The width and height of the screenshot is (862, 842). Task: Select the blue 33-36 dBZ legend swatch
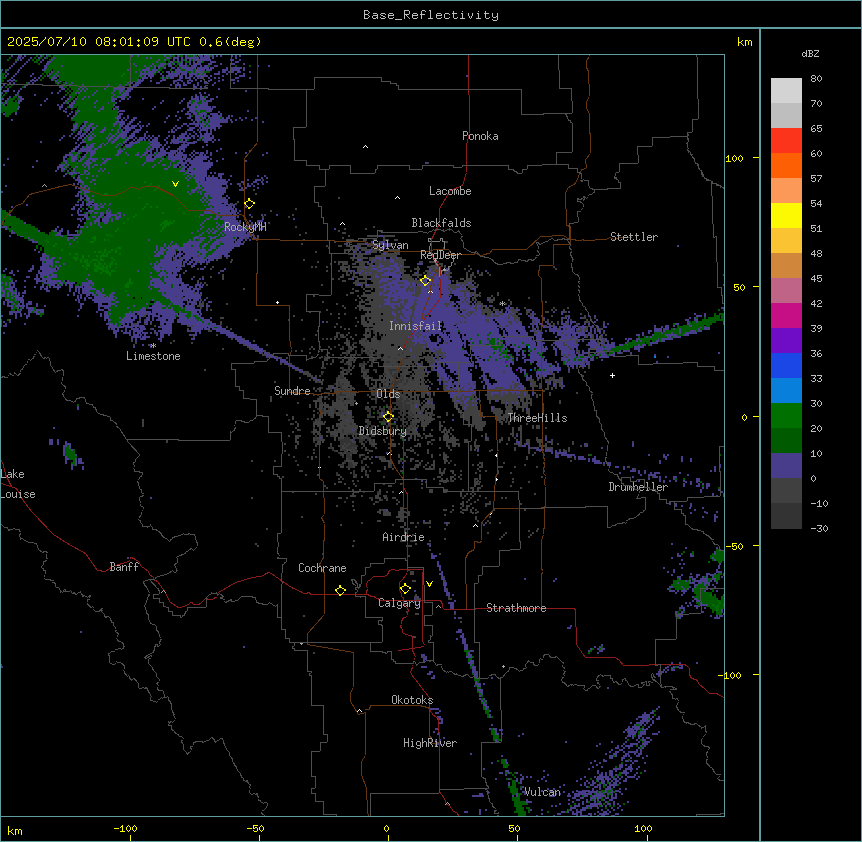coord(786,365)
